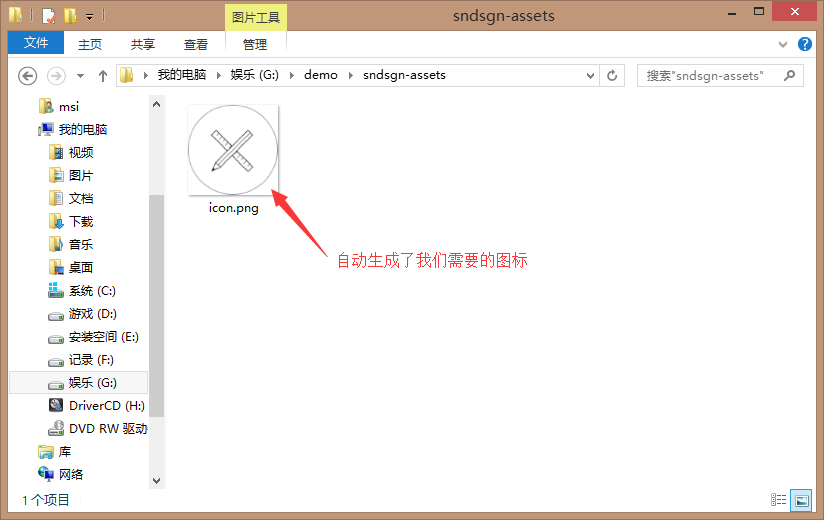Click the 网络 network icon
Image resolution: width=824 pixels, height=520 pixels.
coord(46,474)
